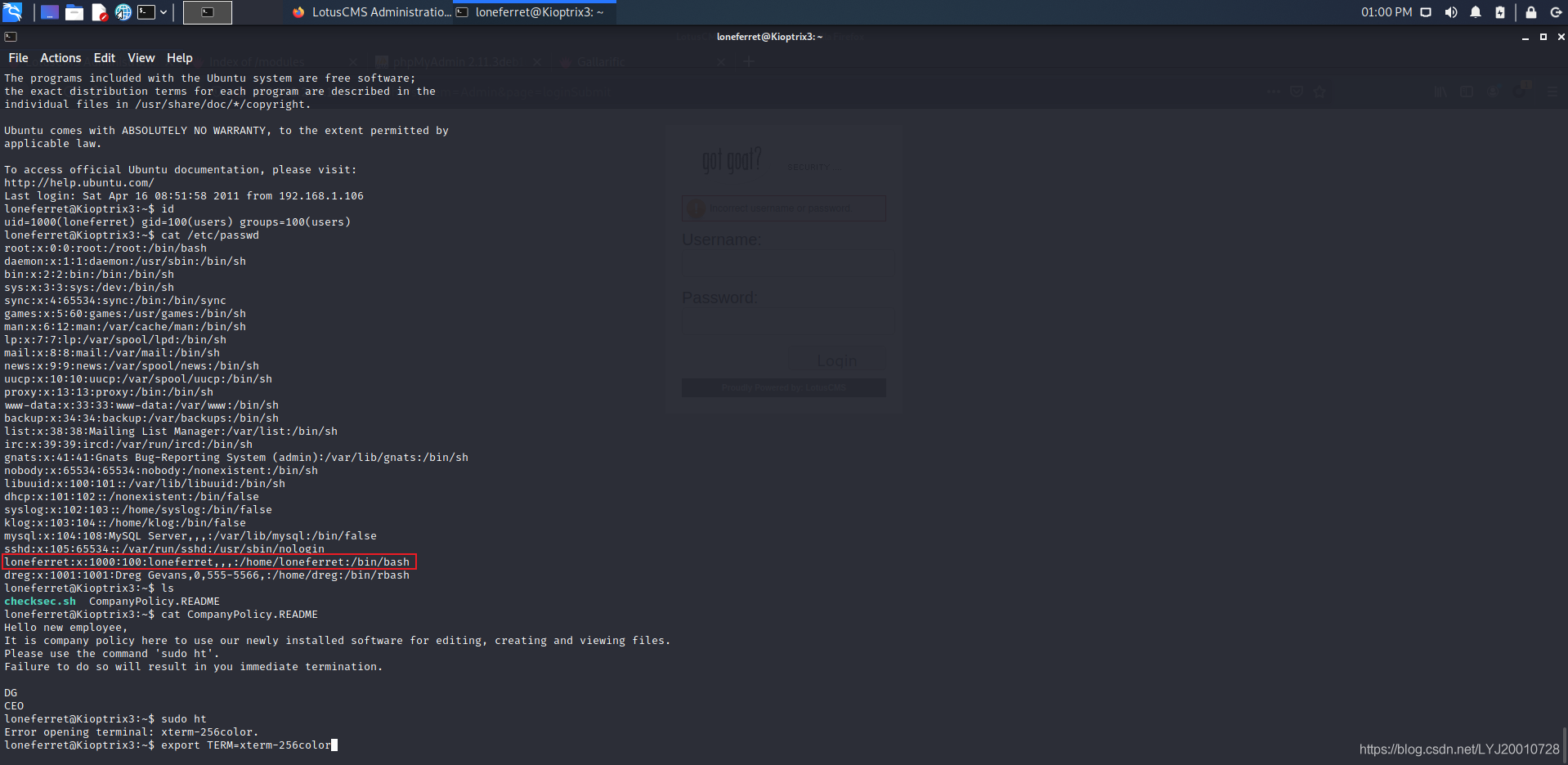Open the Kali dragon applications menu
Image resolution: width=1568 pixels, height=765 pixels.
point(12,11)
